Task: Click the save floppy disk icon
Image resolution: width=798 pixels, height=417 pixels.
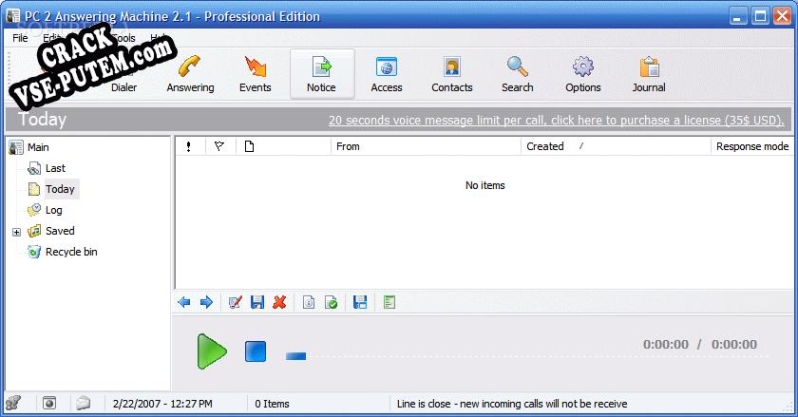Action: [x=258, y=302]
